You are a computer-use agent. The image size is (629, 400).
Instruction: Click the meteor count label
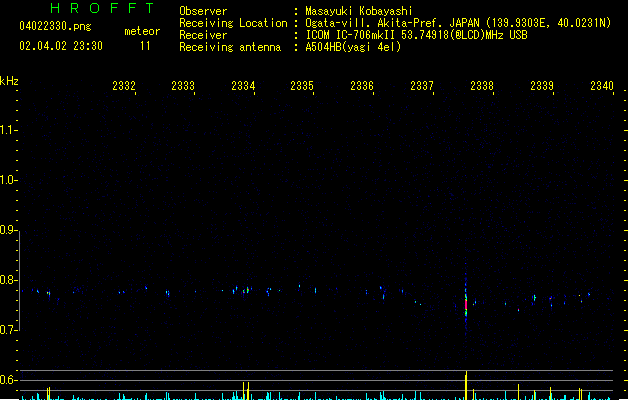point(142,31)
